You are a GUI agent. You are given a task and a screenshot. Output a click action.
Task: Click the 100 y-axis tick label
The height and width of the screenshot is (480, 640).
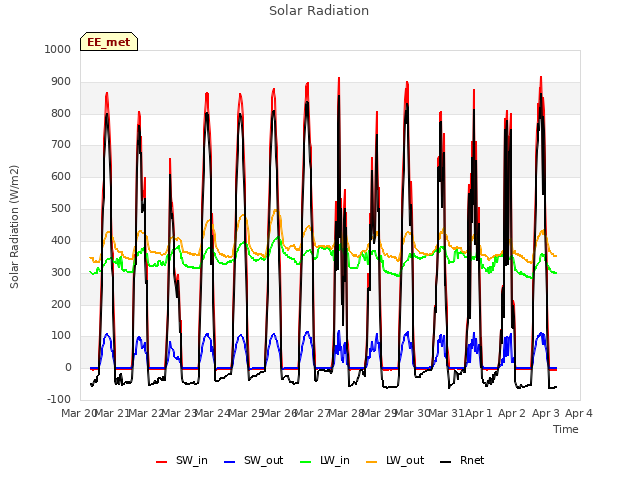pyautogui.click(x=61, y=336)
